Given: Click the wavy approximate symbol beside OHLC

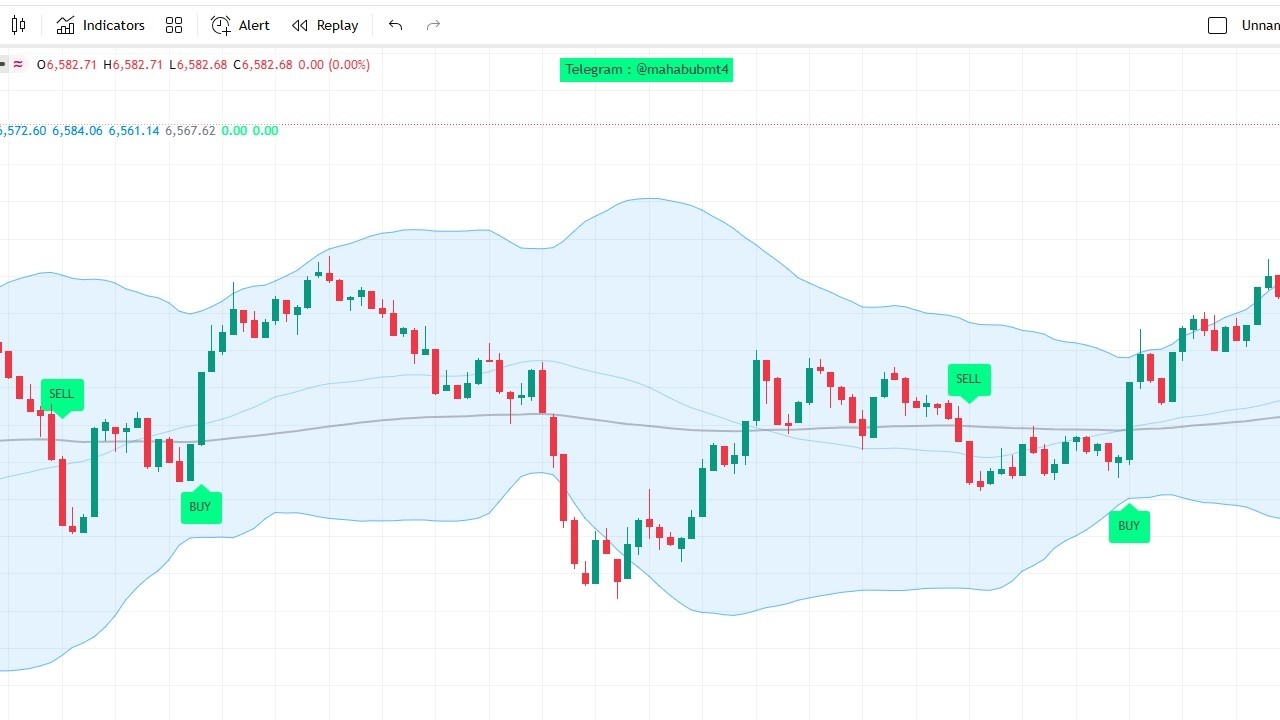Looking at the screenshot, I should [x=18, y=65].
